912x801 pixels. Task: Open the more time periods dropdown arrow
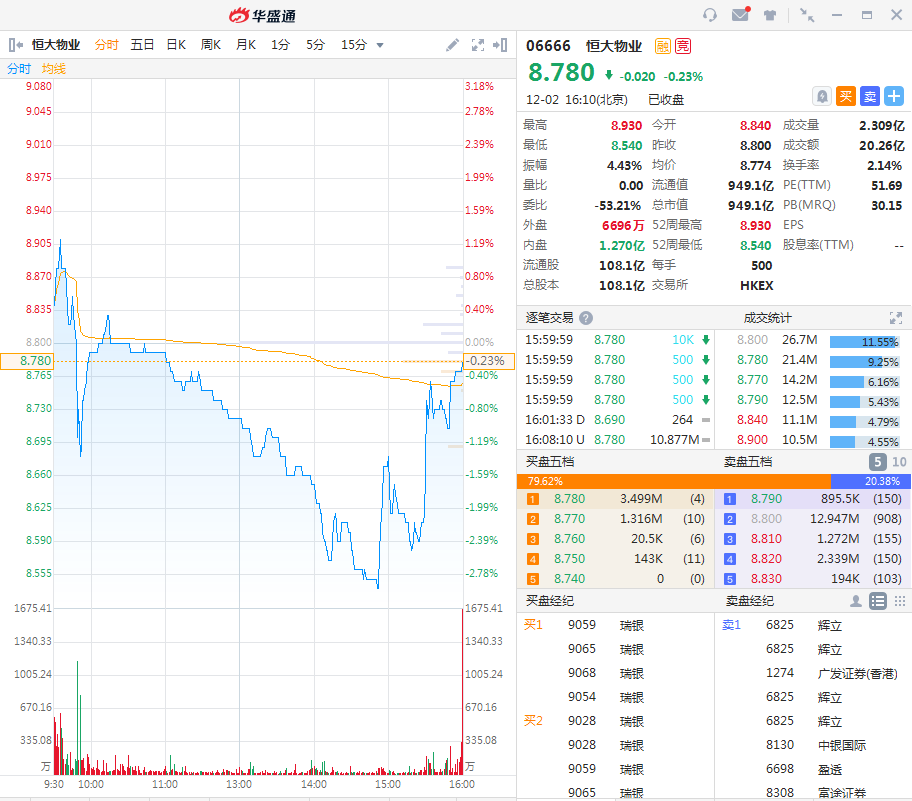380,45
